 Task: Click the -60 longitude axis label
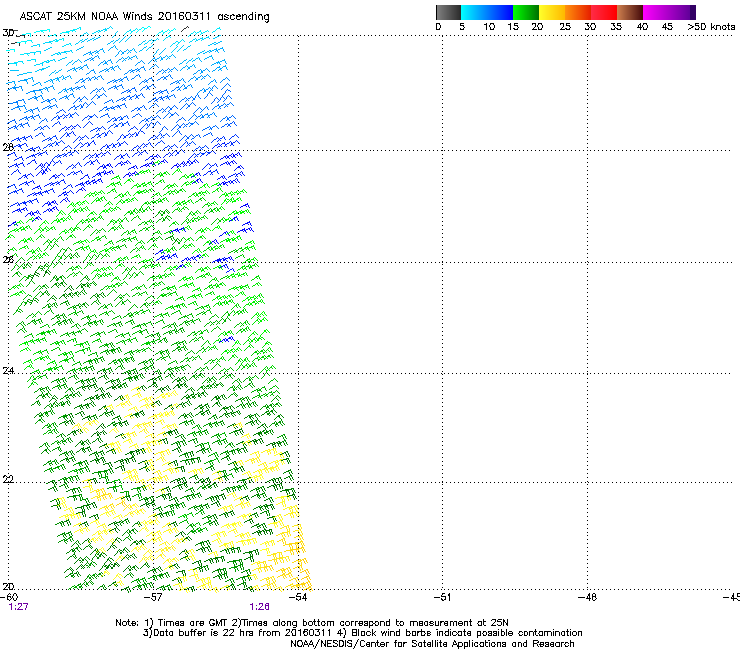[x=9, y=597]
